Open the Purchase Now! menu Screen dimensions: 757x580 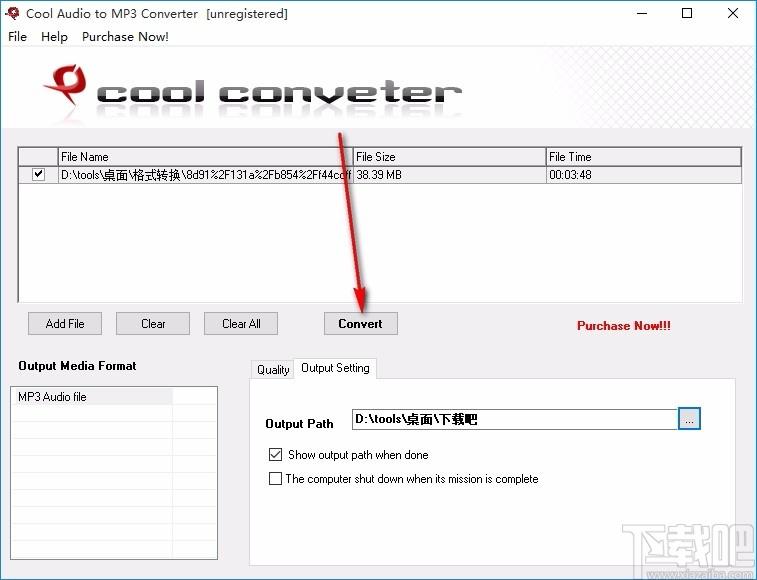pos(125,37)
